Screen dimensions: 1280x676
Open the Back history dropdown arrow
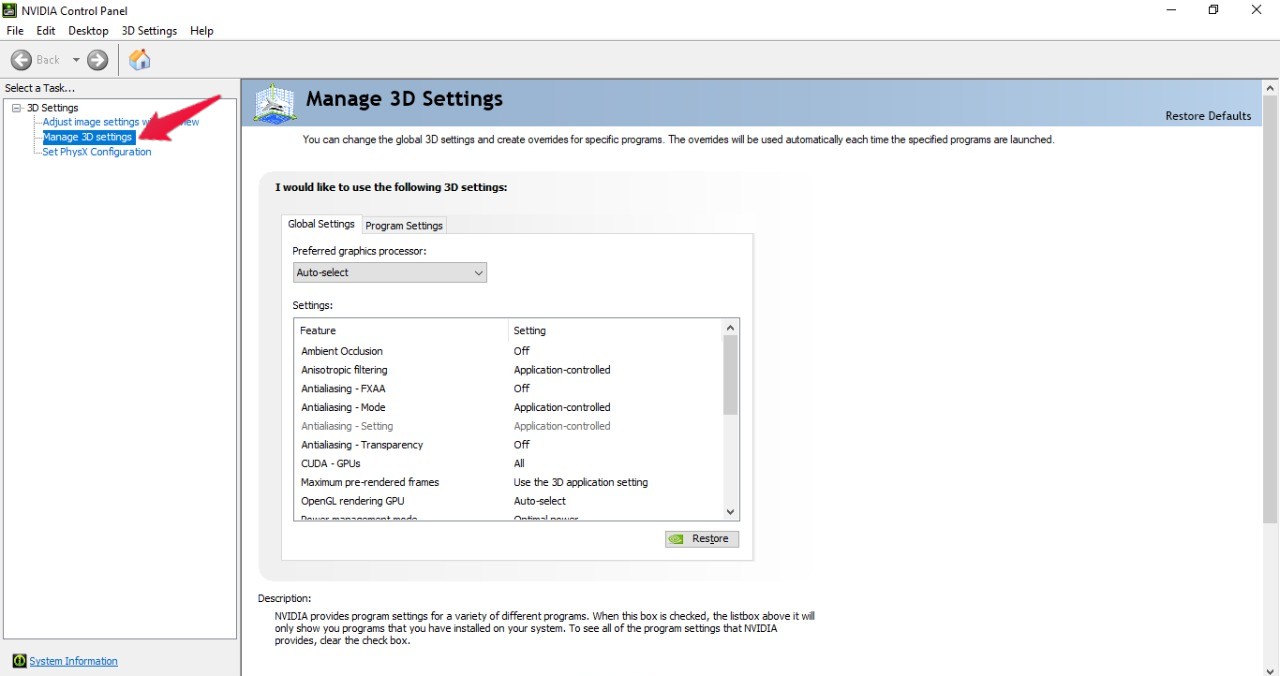point(76,60)
